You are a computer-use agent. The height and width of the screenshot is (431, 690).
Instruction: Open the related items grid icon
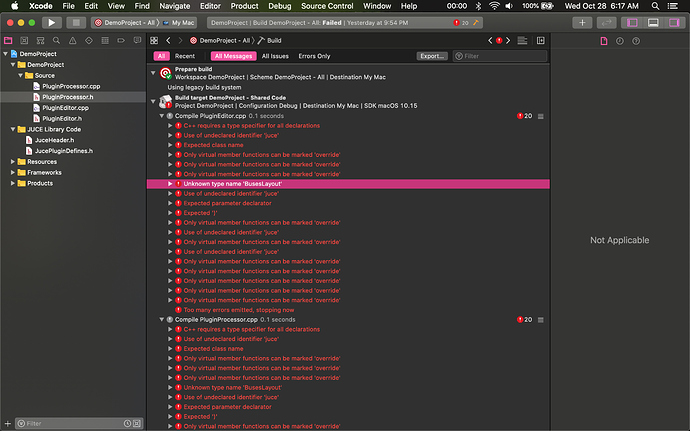click(x=154, y=41)
